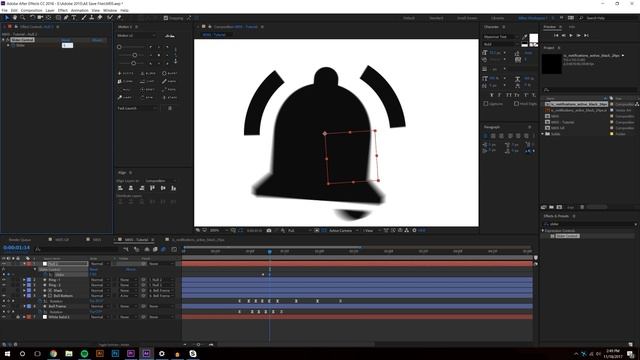This screenshot has width=640, height=360.
Task: Show the Black layer
Action: tap(4, 290)
